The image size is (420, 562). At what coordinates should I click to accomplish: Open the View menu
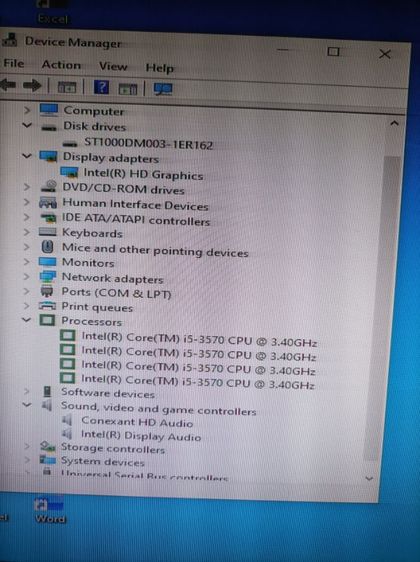[113, 66]
